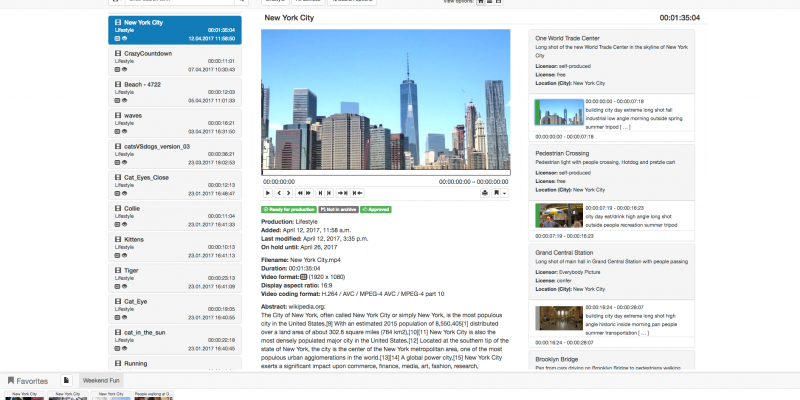800x400 pixels.
Task: Click the eye icon in the New York City row
Action: pyautogui.click(x=124, y=38)
